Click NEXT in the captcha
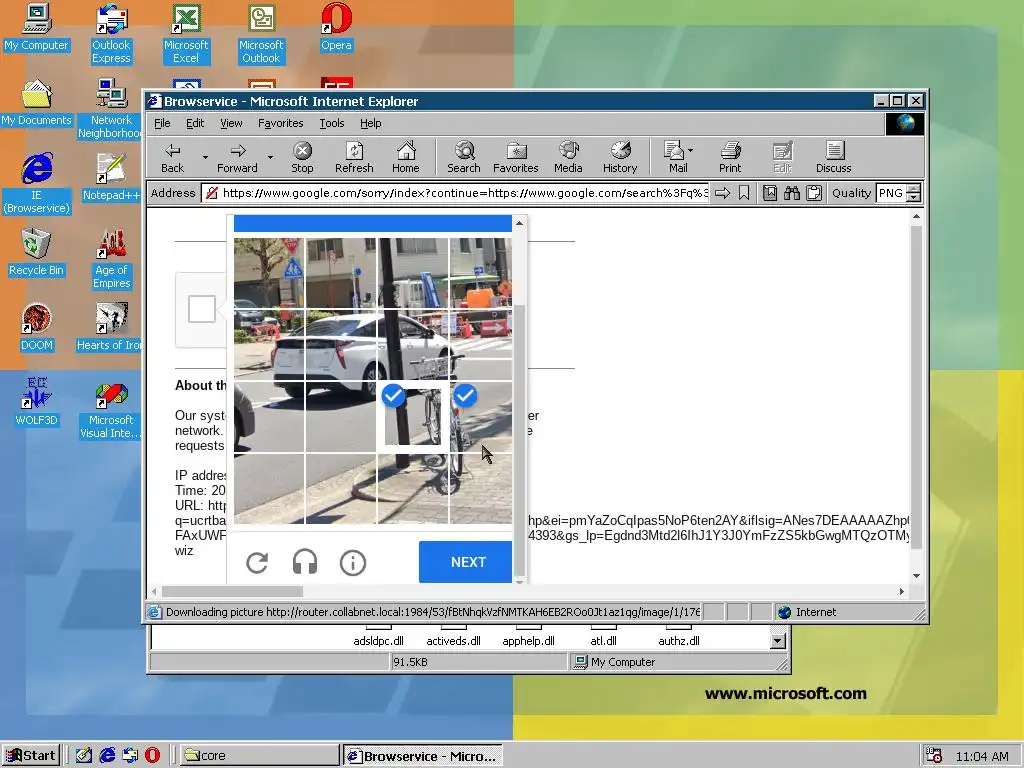The height and width of the screenshot is (768, 1024). coord(466,562)
